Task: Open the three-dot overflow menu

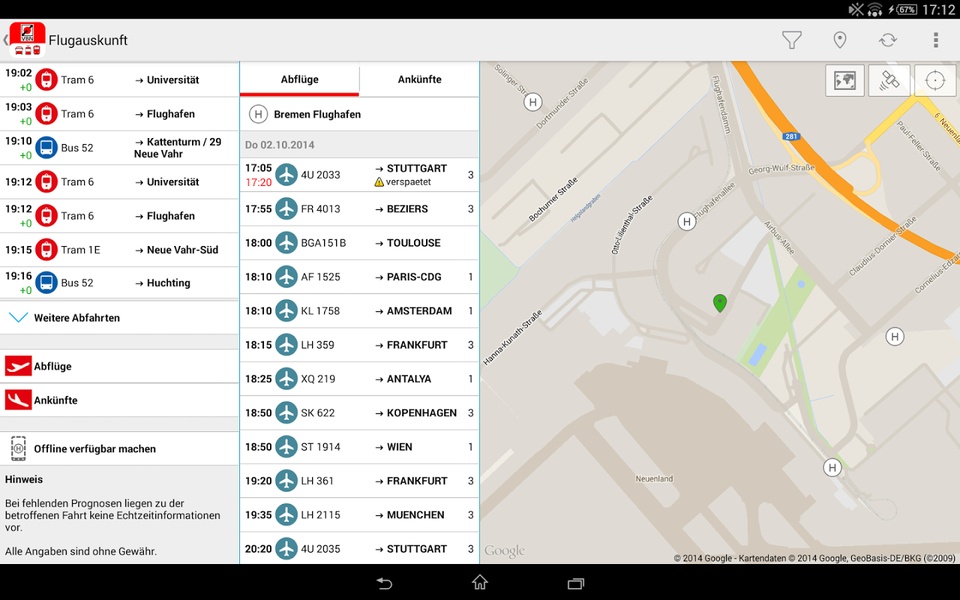Action: 936,40
